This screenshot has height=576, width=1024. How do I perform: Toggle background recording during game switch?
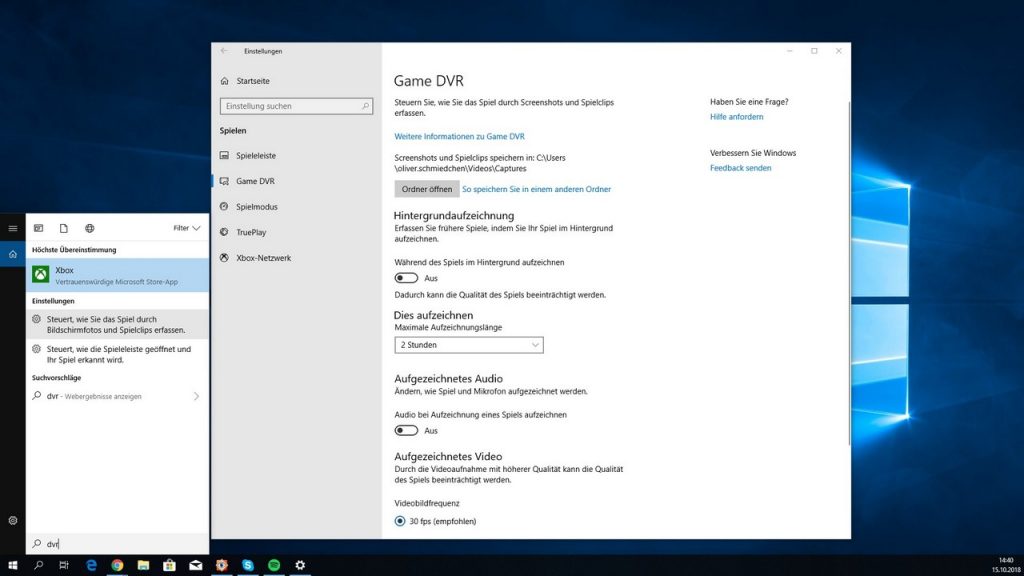[x=406, y=278]
